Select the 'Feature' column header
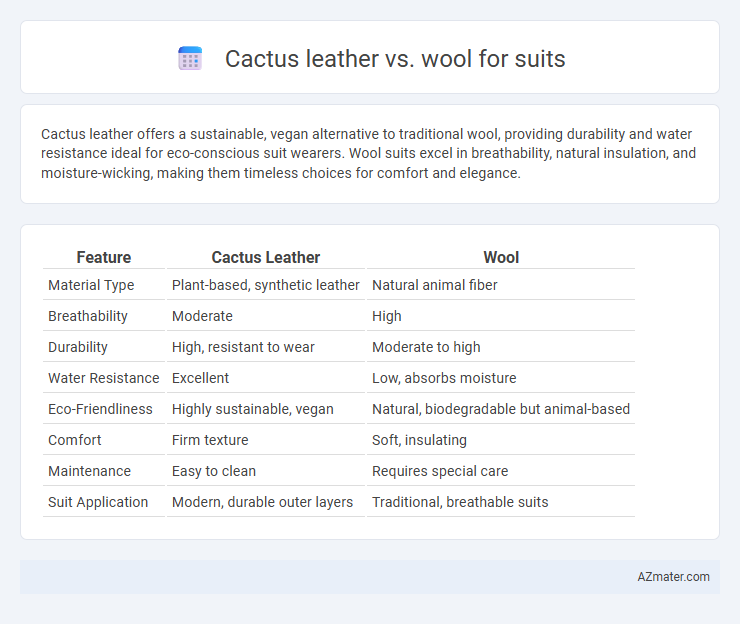The height and width of the screenshot is (624, 740). (104, 257)
